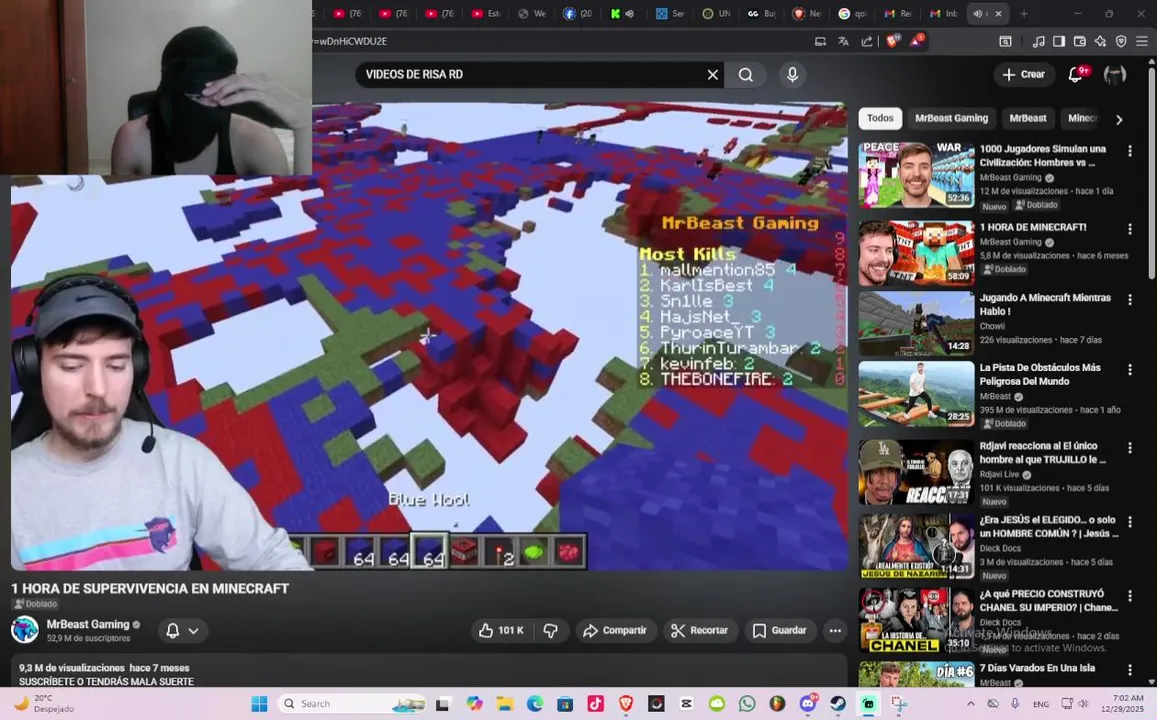
Task: Open WhatsApp from the taskbar
Action: pos(747,703)
